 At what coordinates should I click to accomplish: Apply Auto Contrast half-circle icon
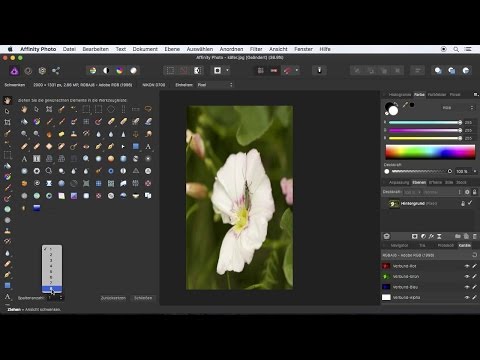pos(106,70)
